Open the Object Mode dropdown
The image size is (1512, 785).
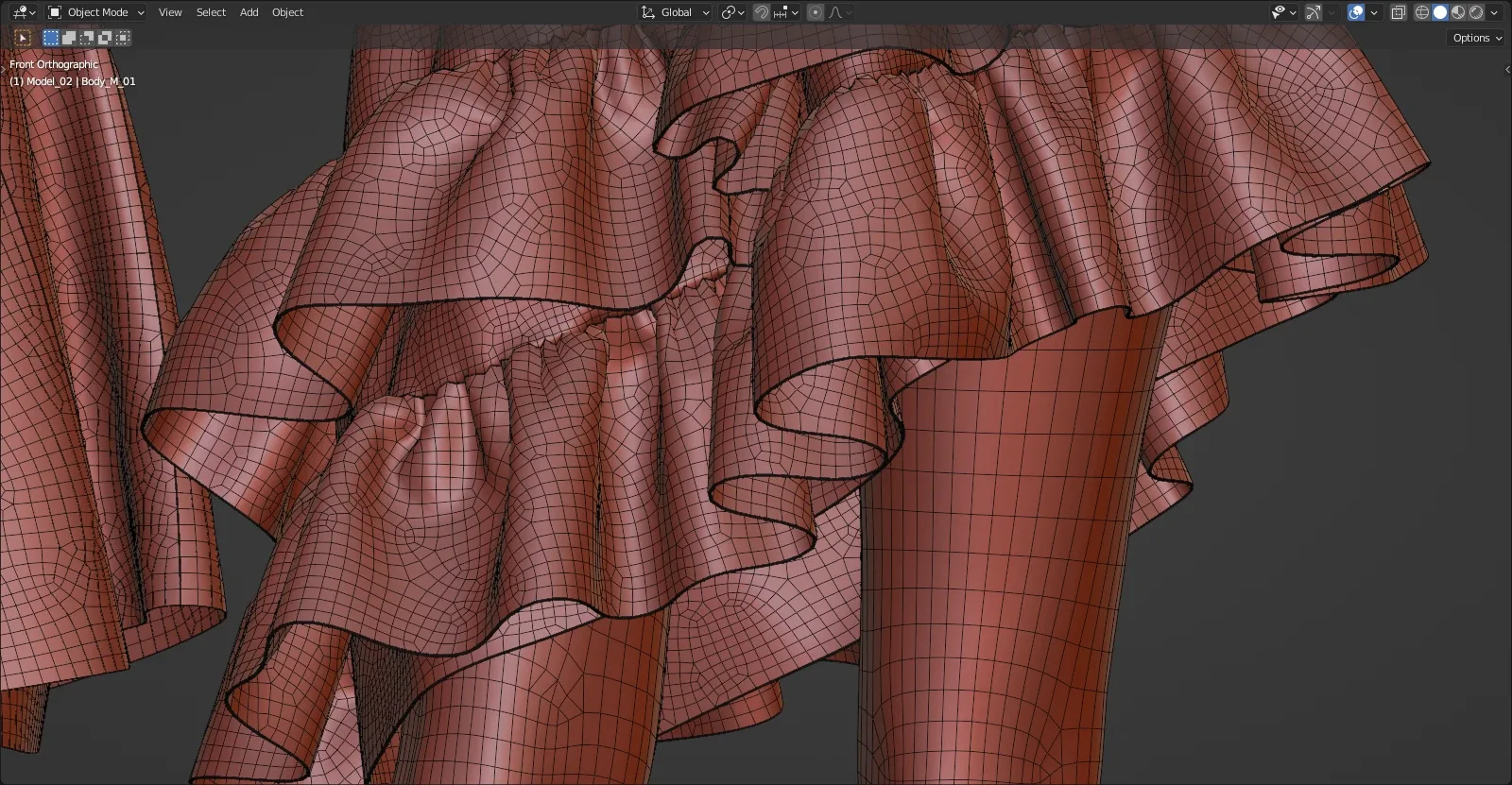[96, 12]
